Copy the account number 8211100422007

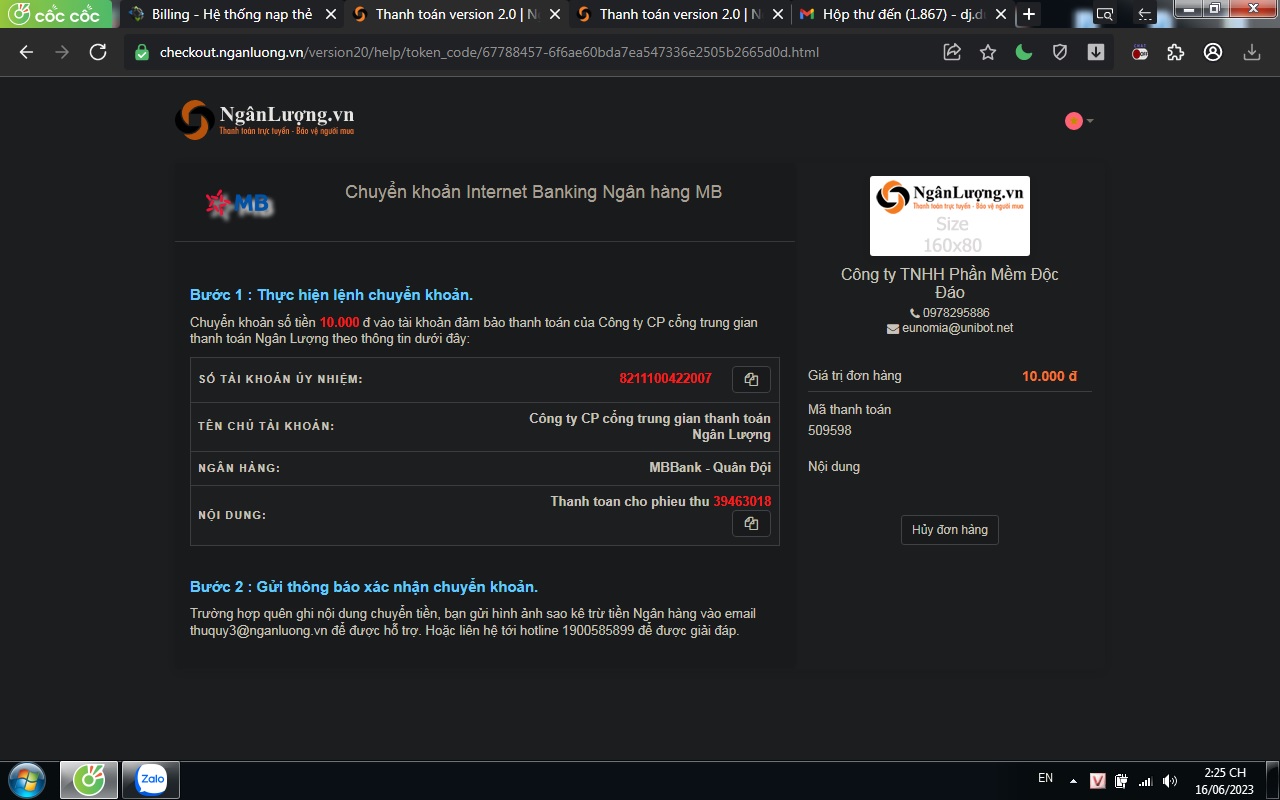751,379
